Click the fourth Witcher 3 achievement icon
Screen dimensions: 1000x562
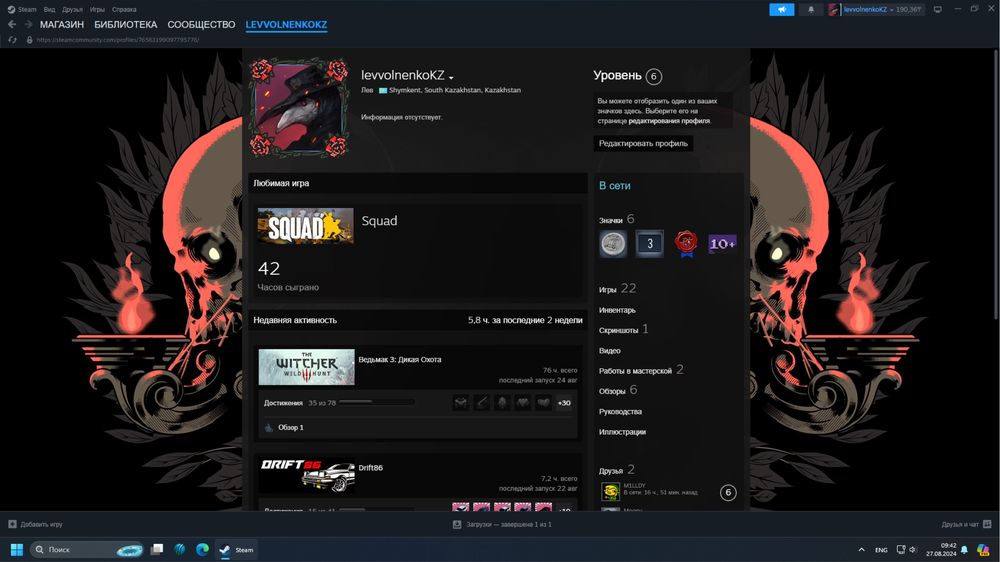[523, 403]
